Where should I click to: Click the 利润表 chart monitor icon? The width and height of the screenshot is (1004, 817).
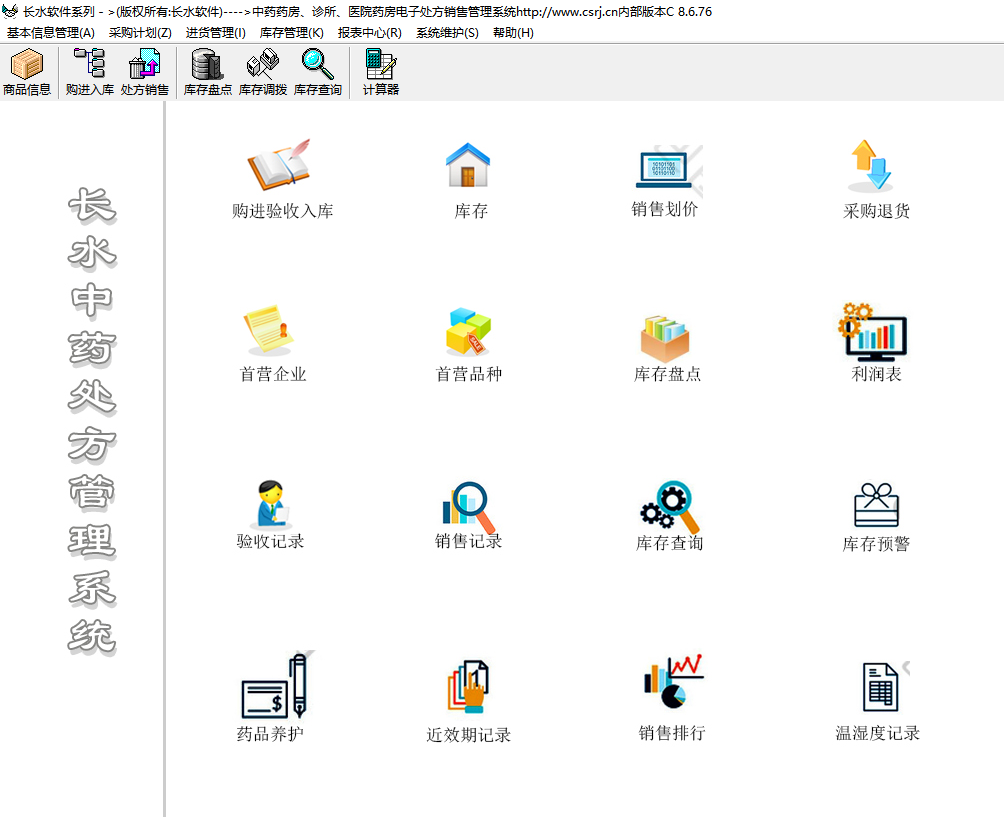coord(873,331)
